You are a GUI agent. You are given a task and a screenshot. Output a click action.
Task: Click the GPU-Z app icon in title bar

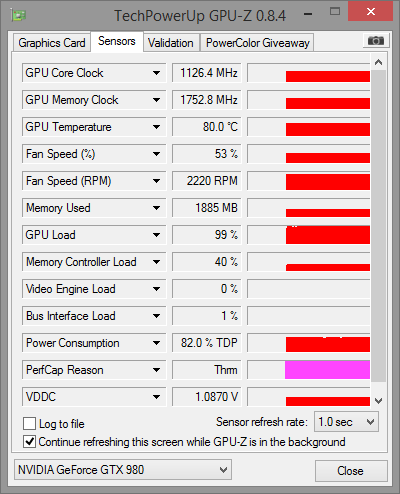(x=18, y=15)
